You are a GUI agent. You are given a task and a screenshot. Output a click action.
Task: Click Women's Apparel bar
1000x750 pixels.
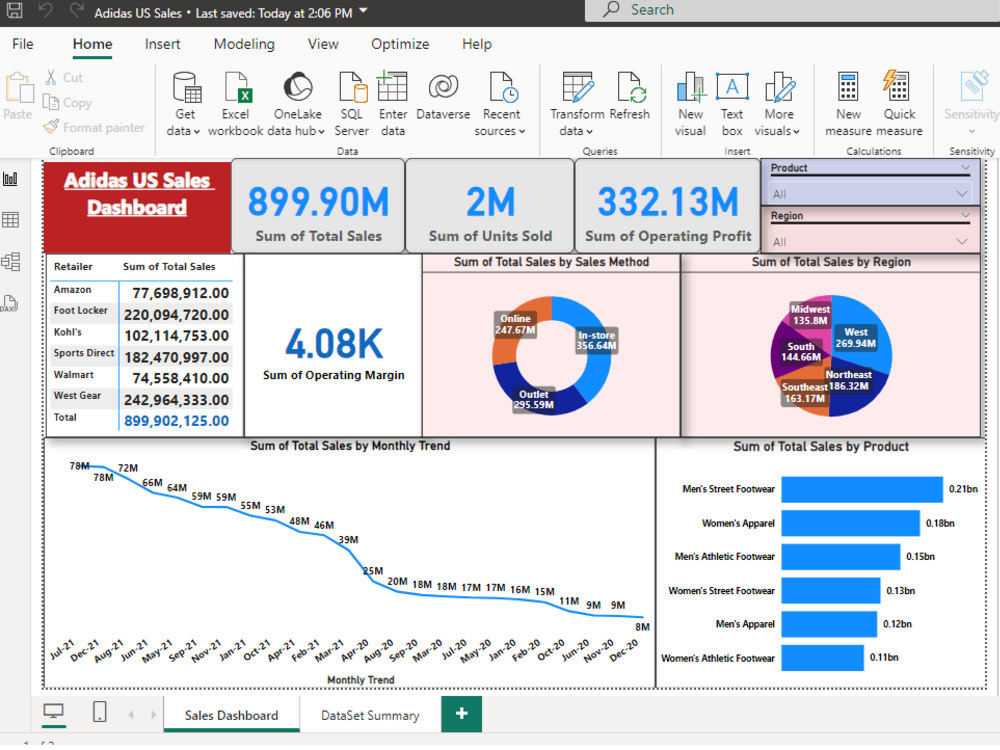point(850,523)
